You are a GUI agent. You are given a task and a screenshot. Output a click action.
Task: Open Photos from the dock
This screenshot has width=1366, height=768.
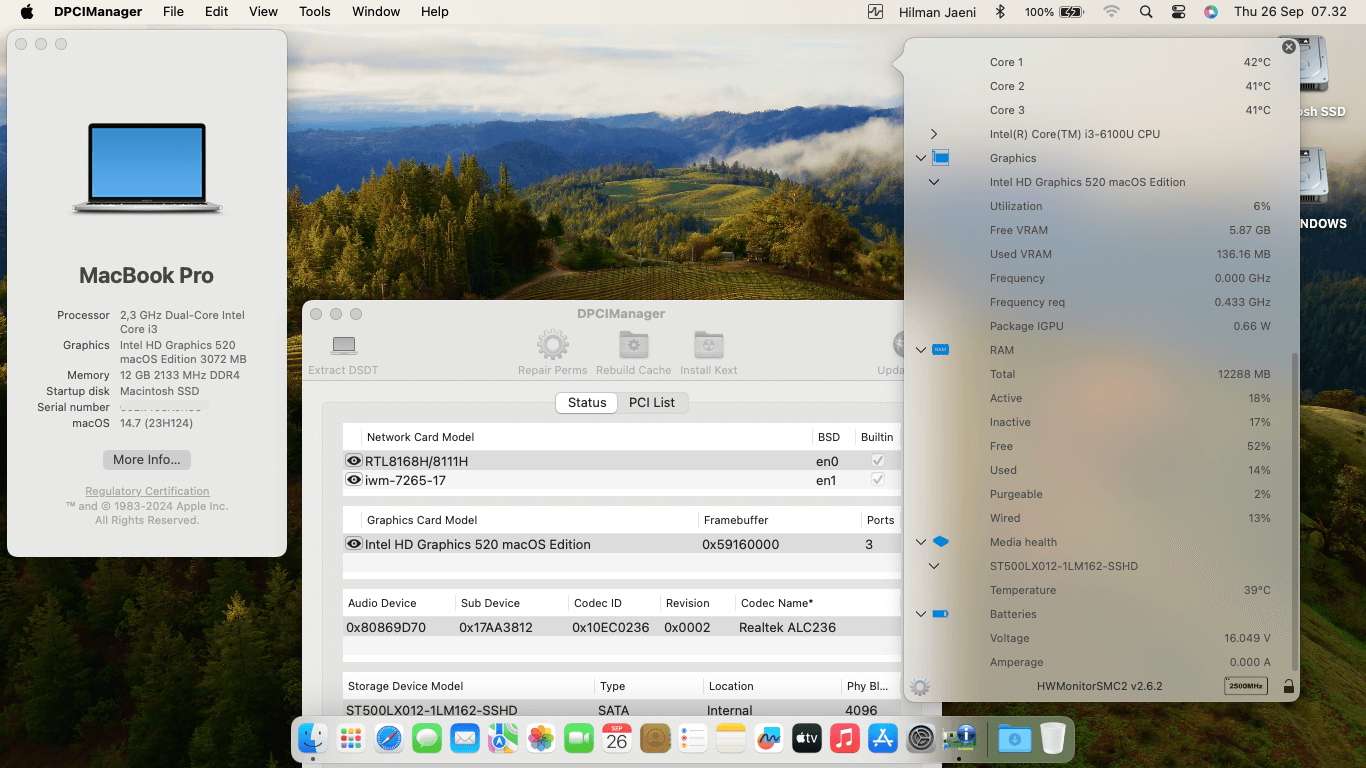tap(541, 739)
